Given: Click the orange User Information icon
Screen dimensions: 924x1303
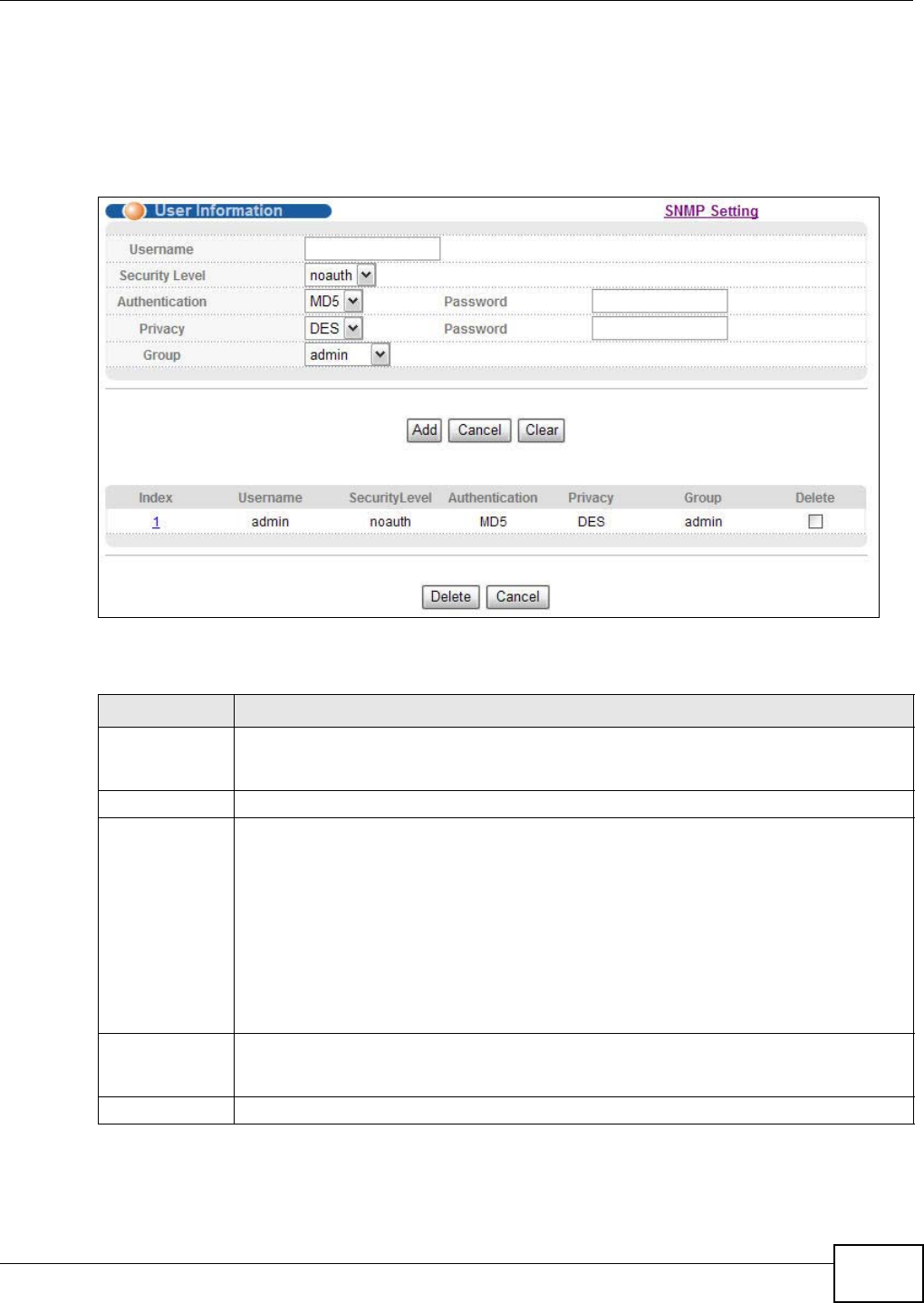Looking at the screenshot, I should 134,211.
